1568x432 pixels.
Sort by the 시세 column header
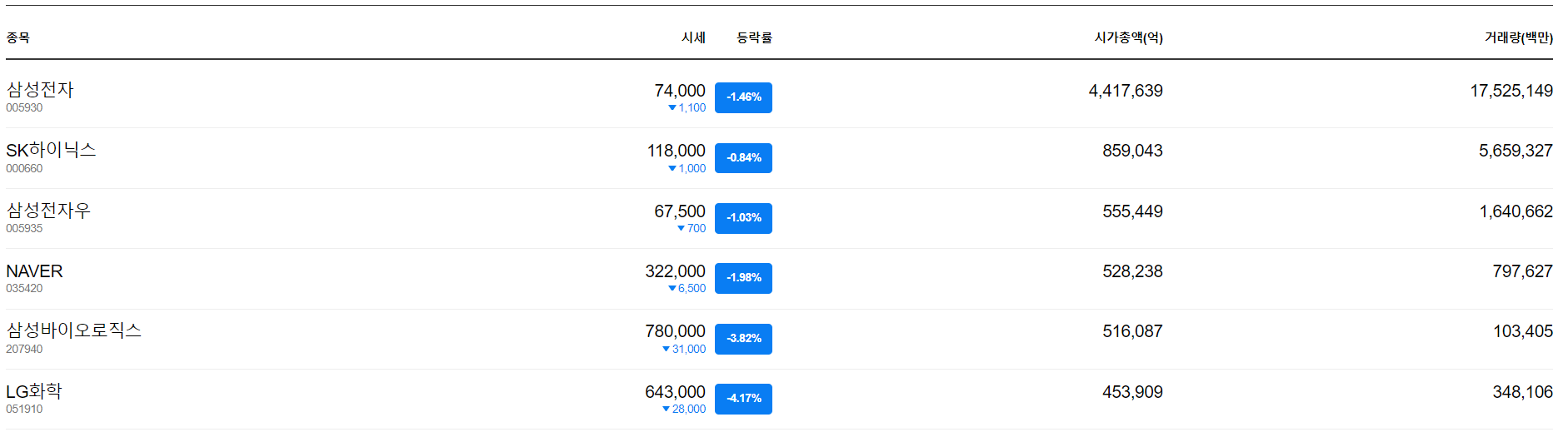point(693,37)
